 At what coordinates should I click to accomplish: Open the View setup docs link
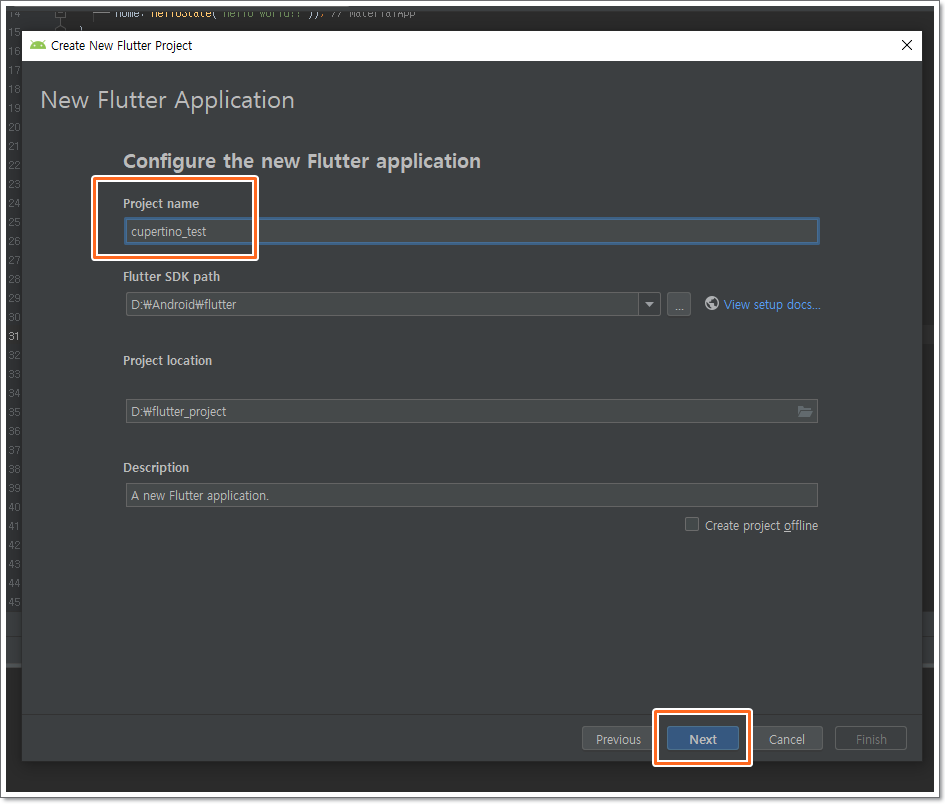[772, 305]
